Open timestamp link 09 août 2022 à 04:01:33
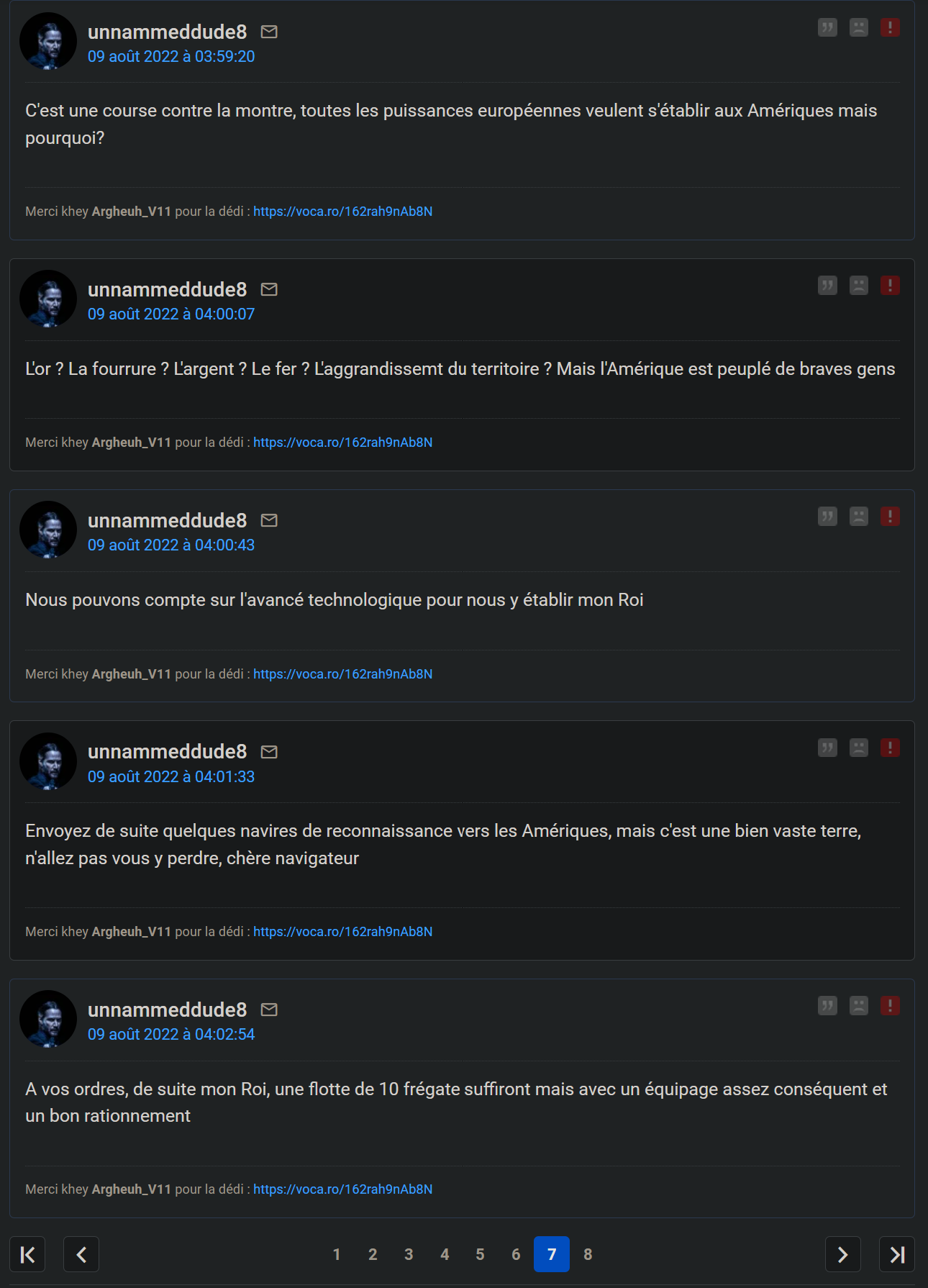 pyautogui.click(x=171, y=776)
